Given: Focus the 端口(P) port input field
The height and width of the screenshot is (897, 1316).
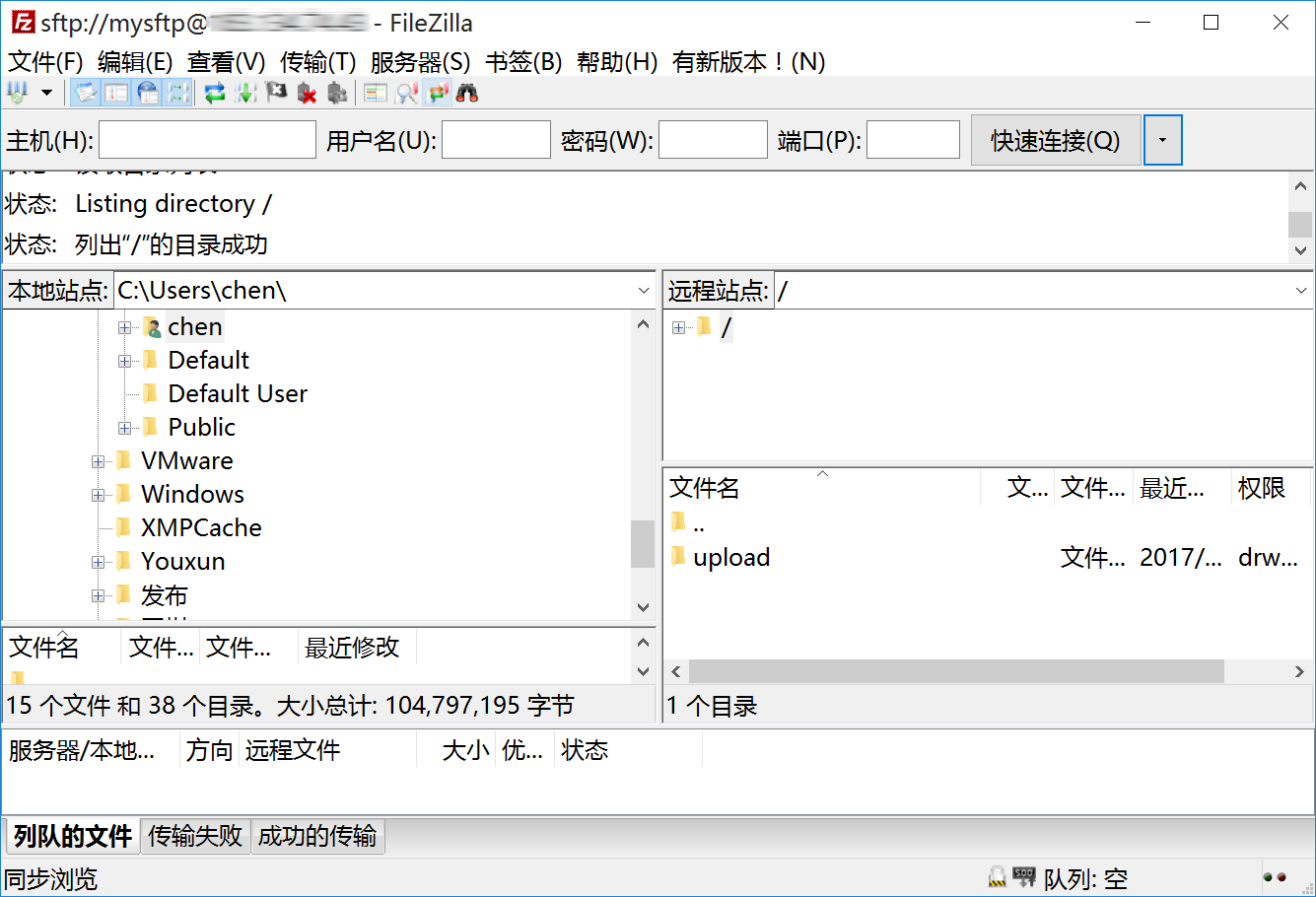Looking at the screenshot, I should point(913,140).
